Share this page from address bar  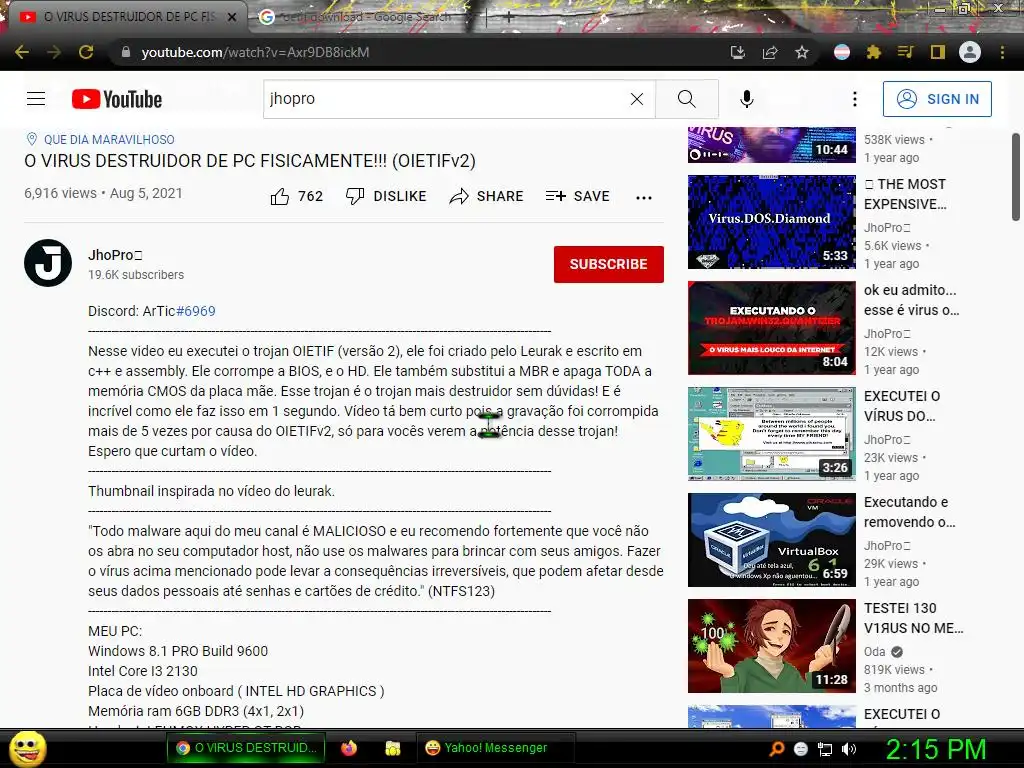click(x=770, y=52)
